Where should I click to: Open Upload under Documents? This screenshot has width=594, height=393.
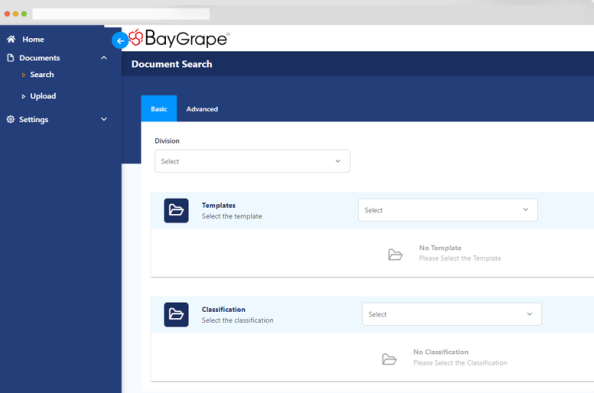click(x=43, y=96)
